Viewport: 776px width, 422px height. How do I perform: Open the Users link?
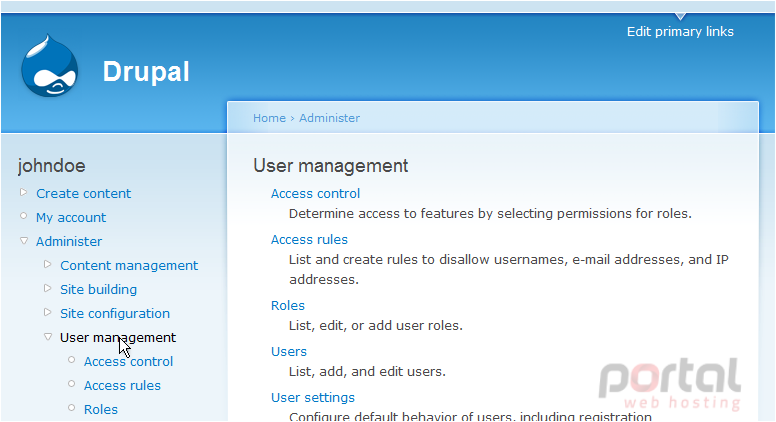[x=289, y=351]
